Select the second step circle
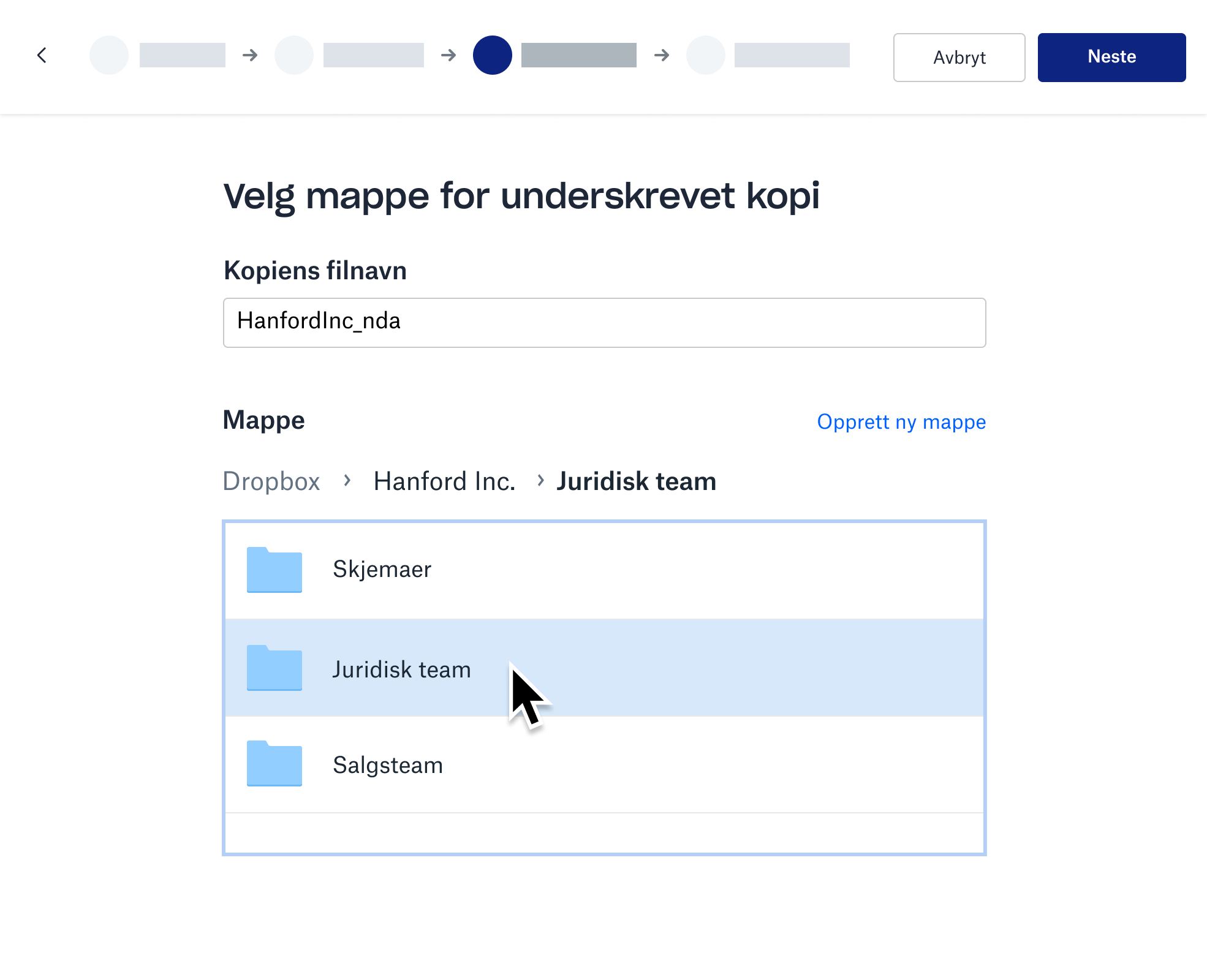The image size is (1207, 980). tap(294, 55)
